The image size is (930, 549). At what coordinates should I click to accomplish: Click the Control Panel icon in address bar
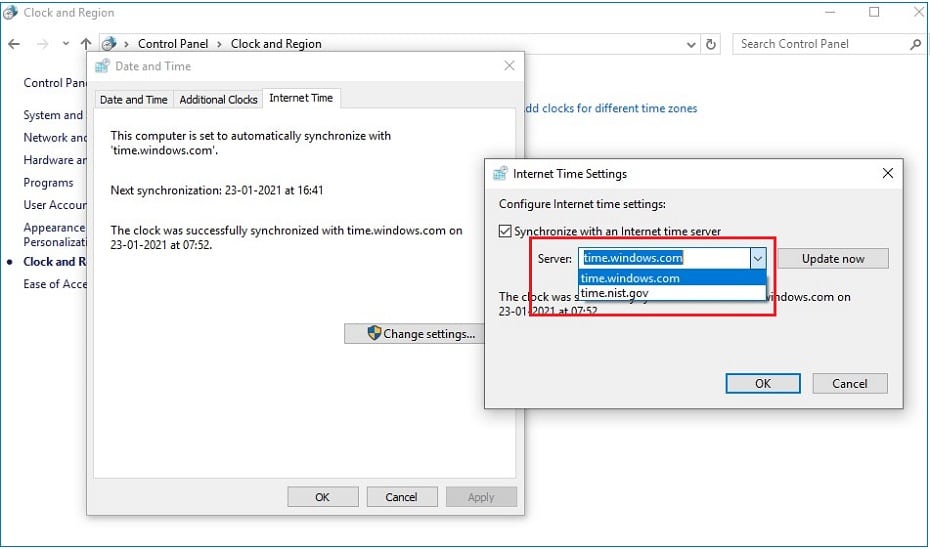coord(109,43)
